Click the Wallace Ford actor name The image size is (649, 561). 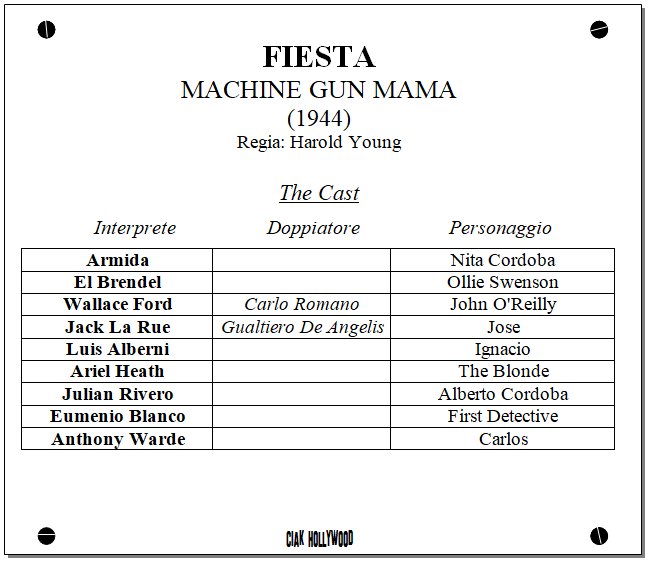[117, 304]
